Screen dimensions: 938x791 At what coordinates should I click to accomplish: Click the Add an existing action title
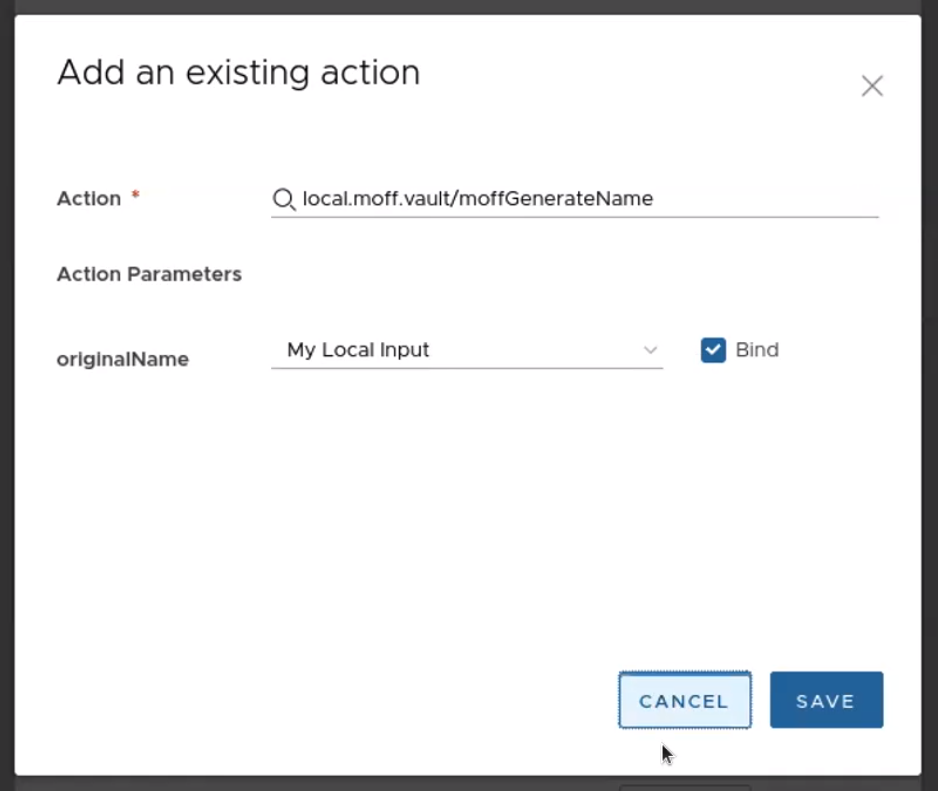click(x=238, y=73)
